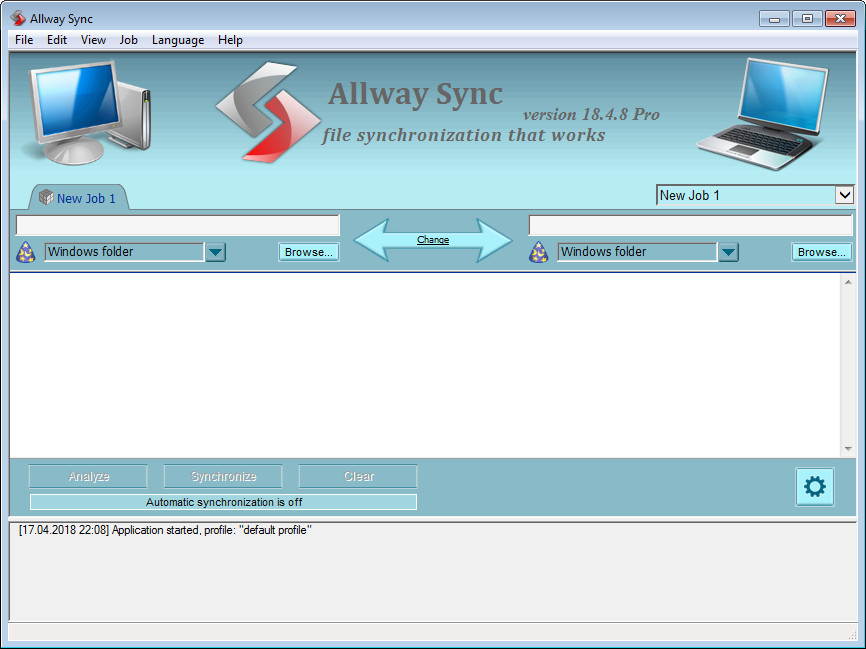Click the desktop computer image
The image size is (866, 649).
point(87,113)
